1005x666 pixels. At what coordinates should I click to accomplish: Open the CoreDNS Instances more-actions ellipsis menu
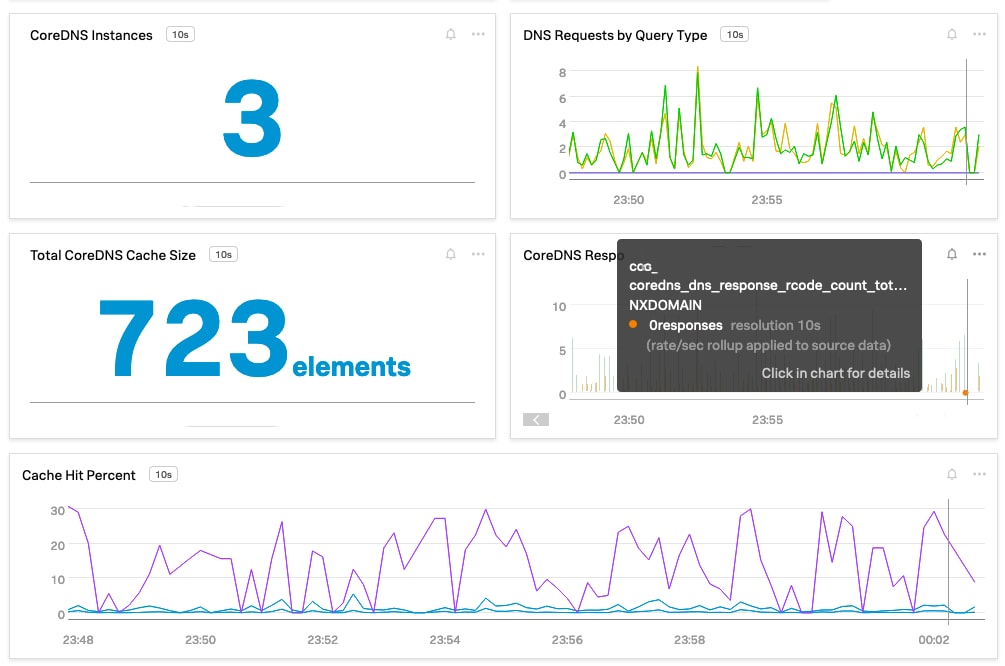tap(478, 35)
